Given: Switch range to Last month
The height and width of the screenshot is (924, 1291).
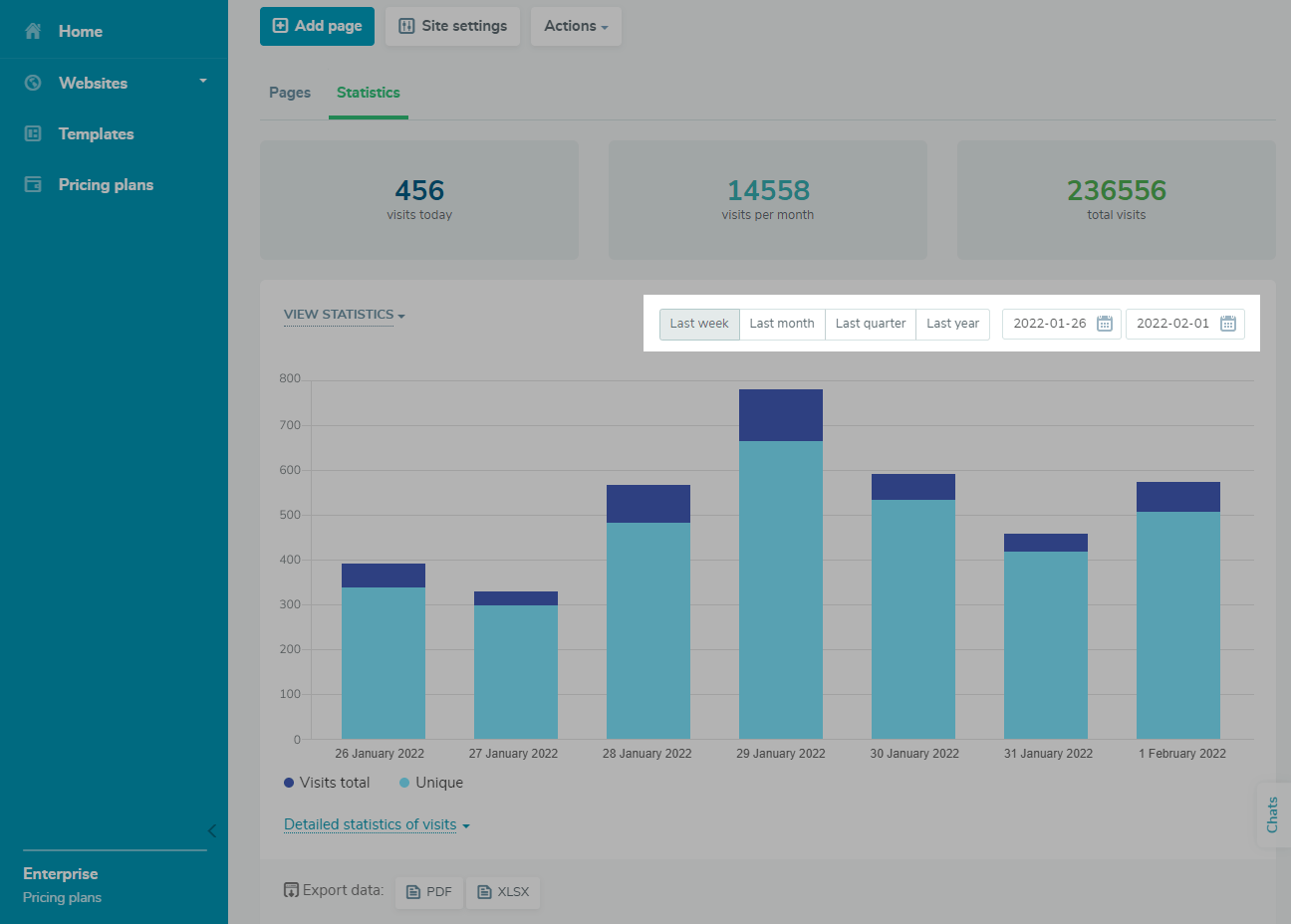Looking at the screenshot, I should click(782, 324).
